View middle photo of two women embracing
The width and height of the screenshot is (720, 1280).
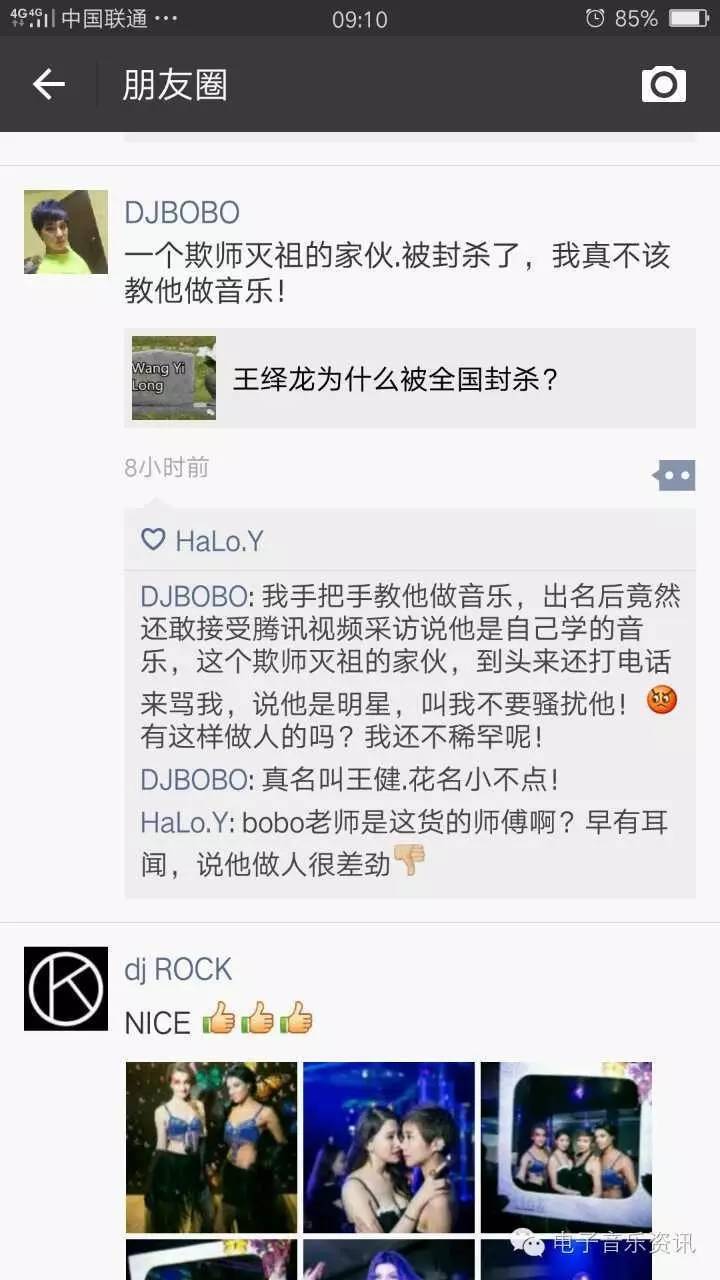pos(389,1147)
